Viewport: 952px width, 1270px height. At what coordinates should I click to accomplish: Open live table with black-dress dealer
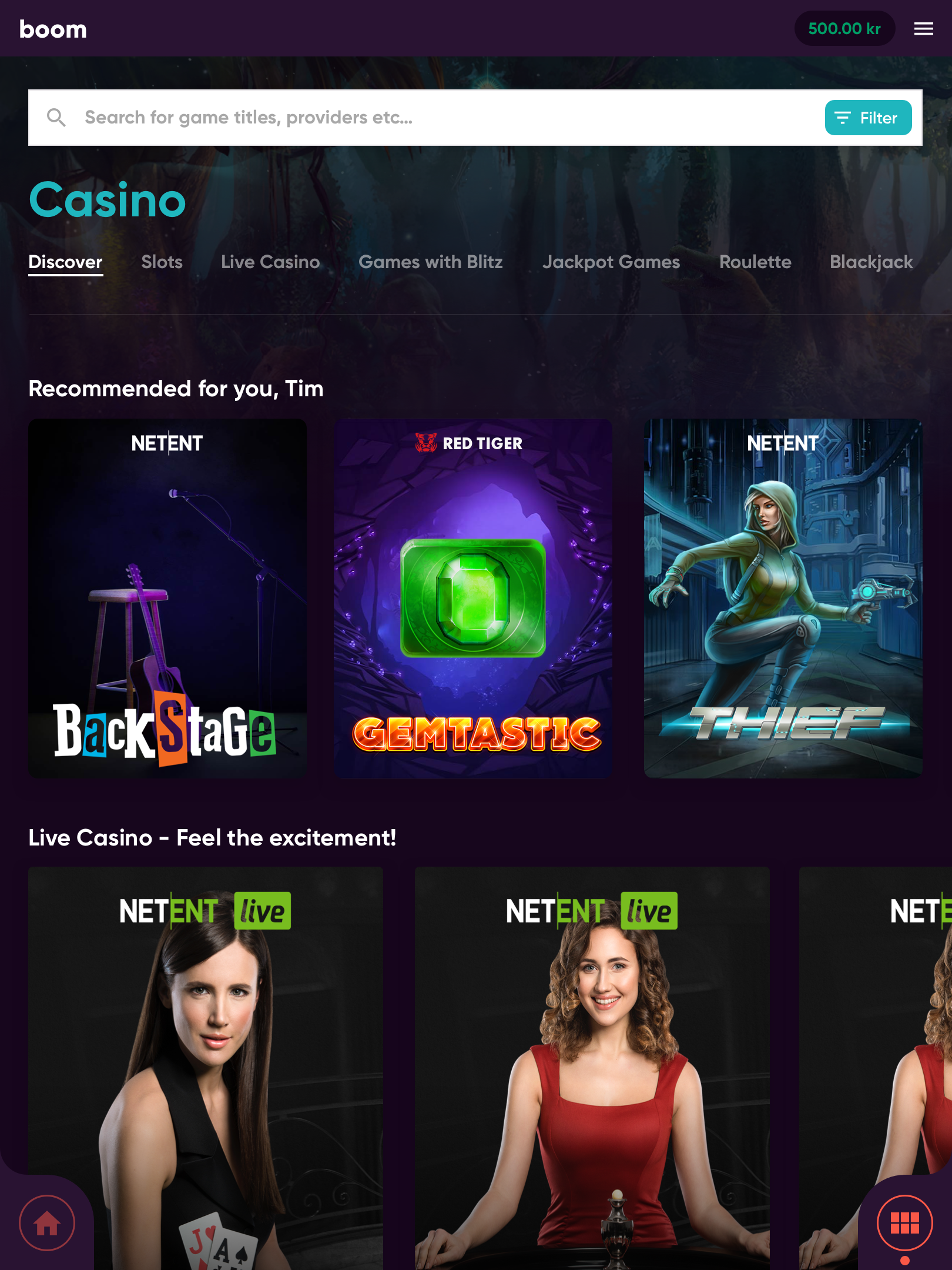click(x=206, y=1068)
